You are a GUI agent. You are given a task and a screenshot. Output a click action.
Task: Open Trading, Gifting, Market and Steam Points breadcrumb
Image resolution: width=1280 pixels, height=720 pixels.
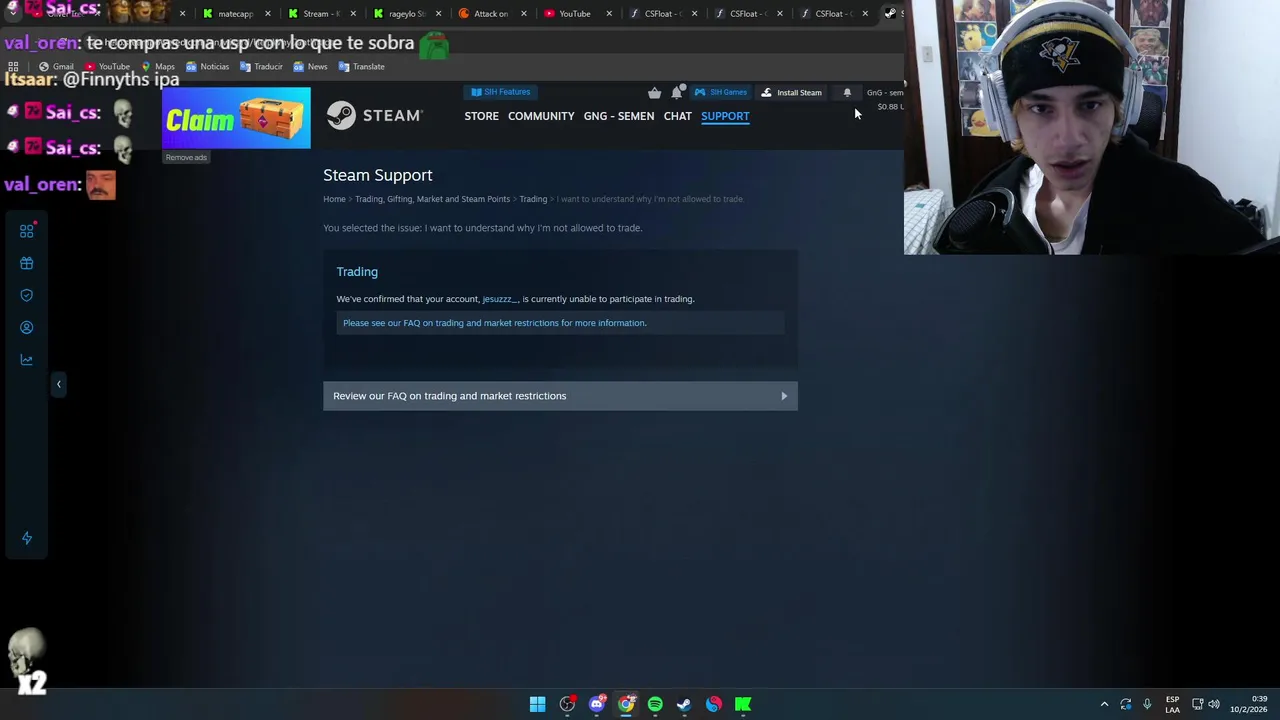point(432,199)
